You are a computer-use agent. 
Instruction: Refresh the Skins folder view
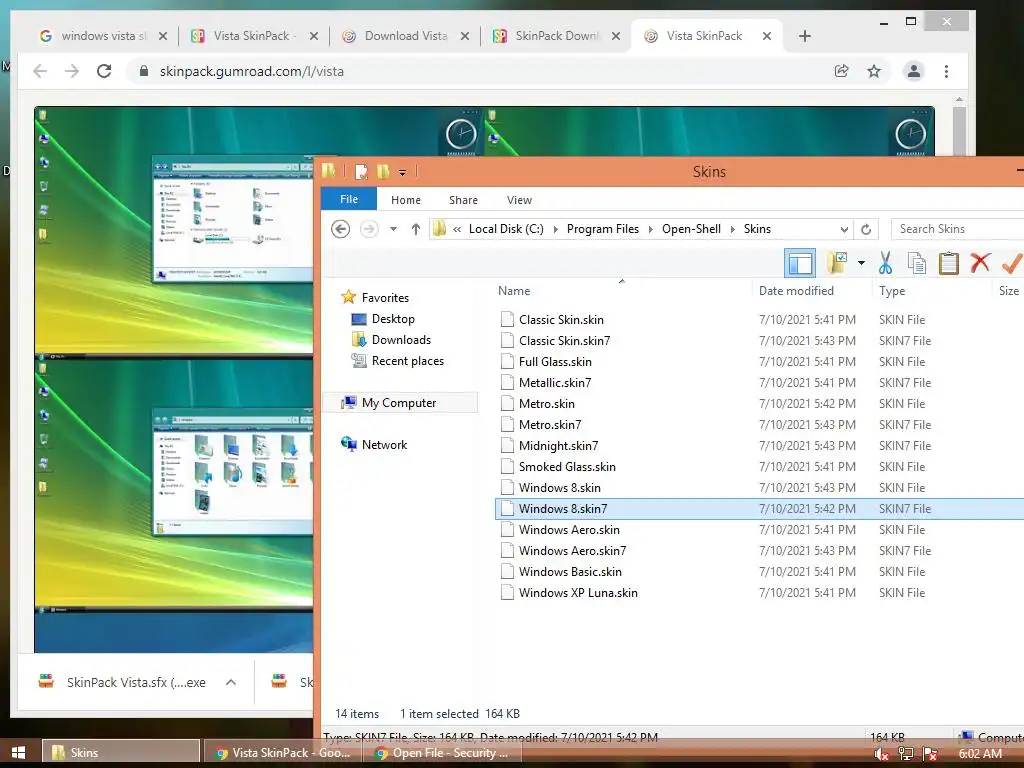pos(866,229)
